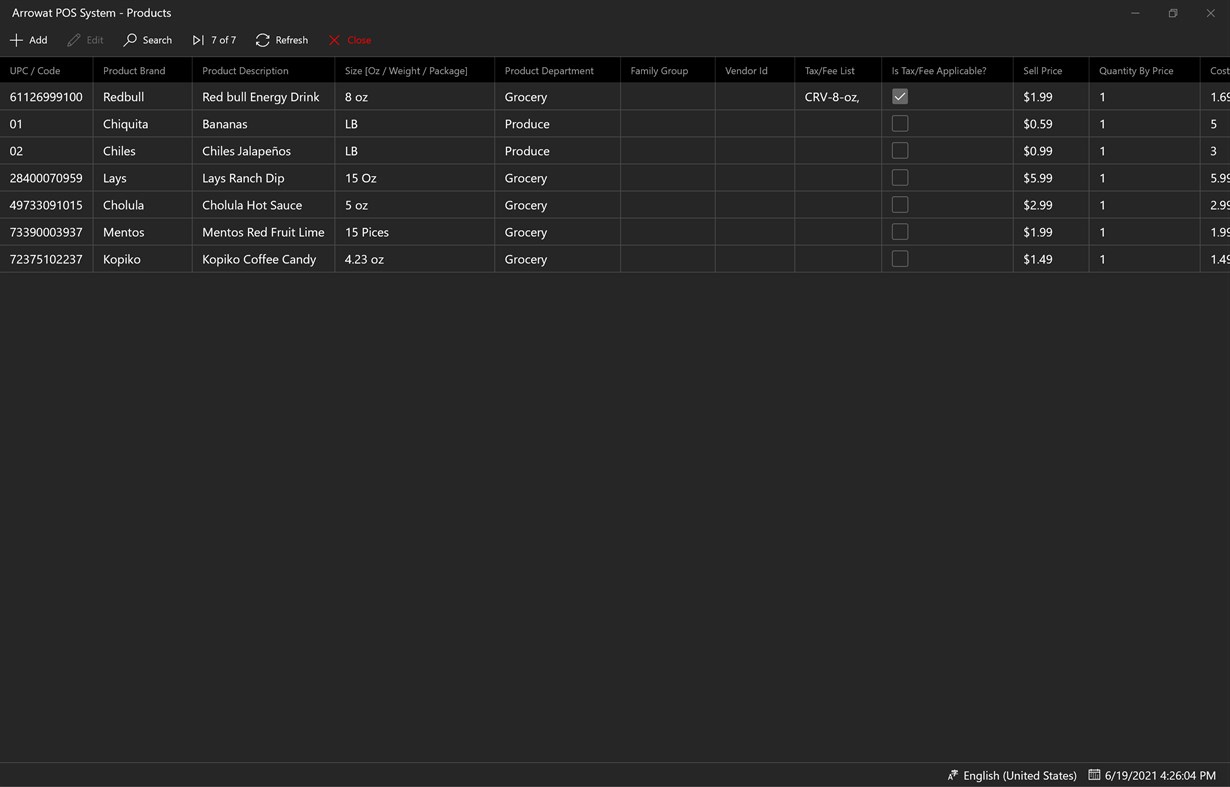Uncheck tax applicable for Red bull Energy Drink
Image resolution: width=1230 pixels, height=787 pixels.
(x=899, y=96)
